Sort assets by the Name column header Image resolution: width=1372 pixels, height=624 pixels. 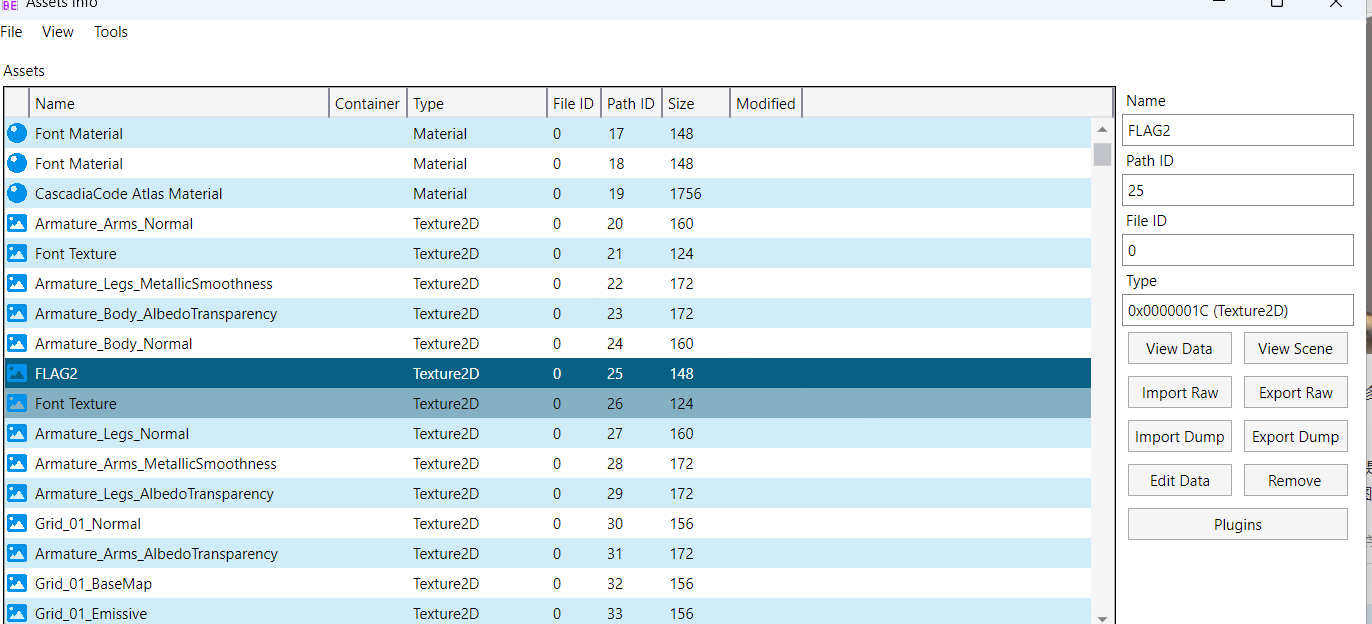pyautogui.click(x=180, y=103)
